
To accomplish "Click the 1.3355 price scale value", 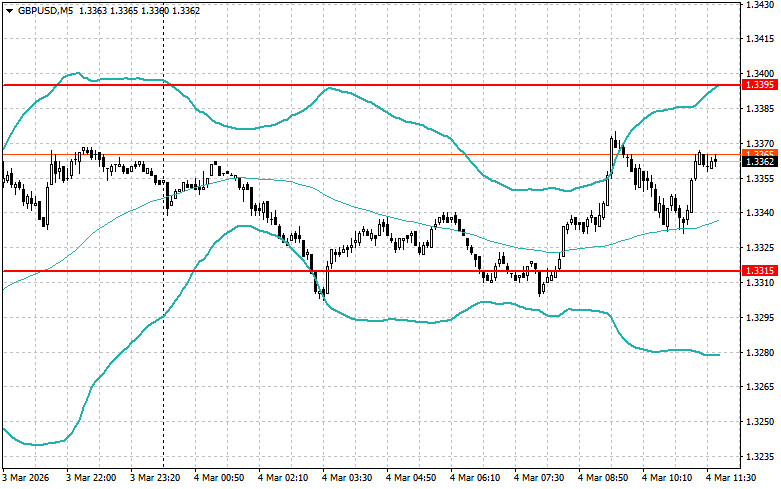I will point(760,178).
